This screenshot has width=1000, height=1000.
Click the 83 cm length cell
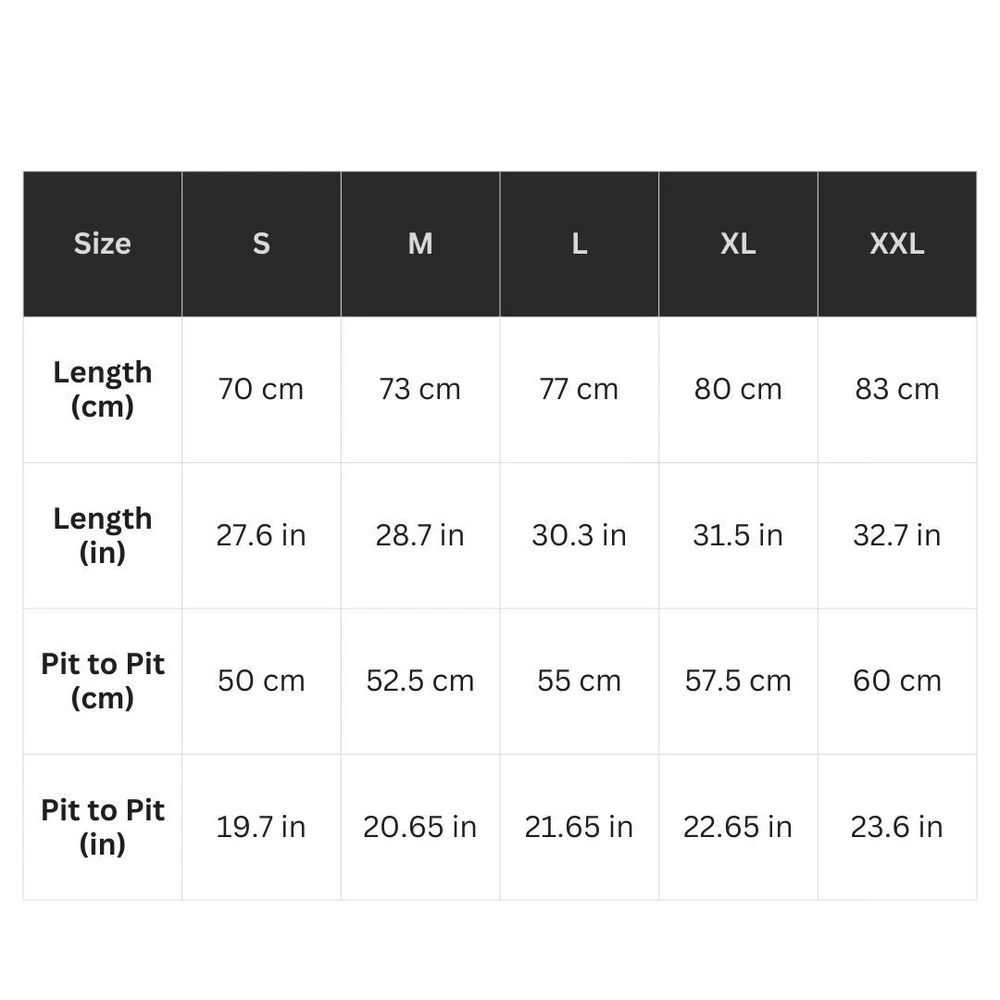[x=897, y=389]
